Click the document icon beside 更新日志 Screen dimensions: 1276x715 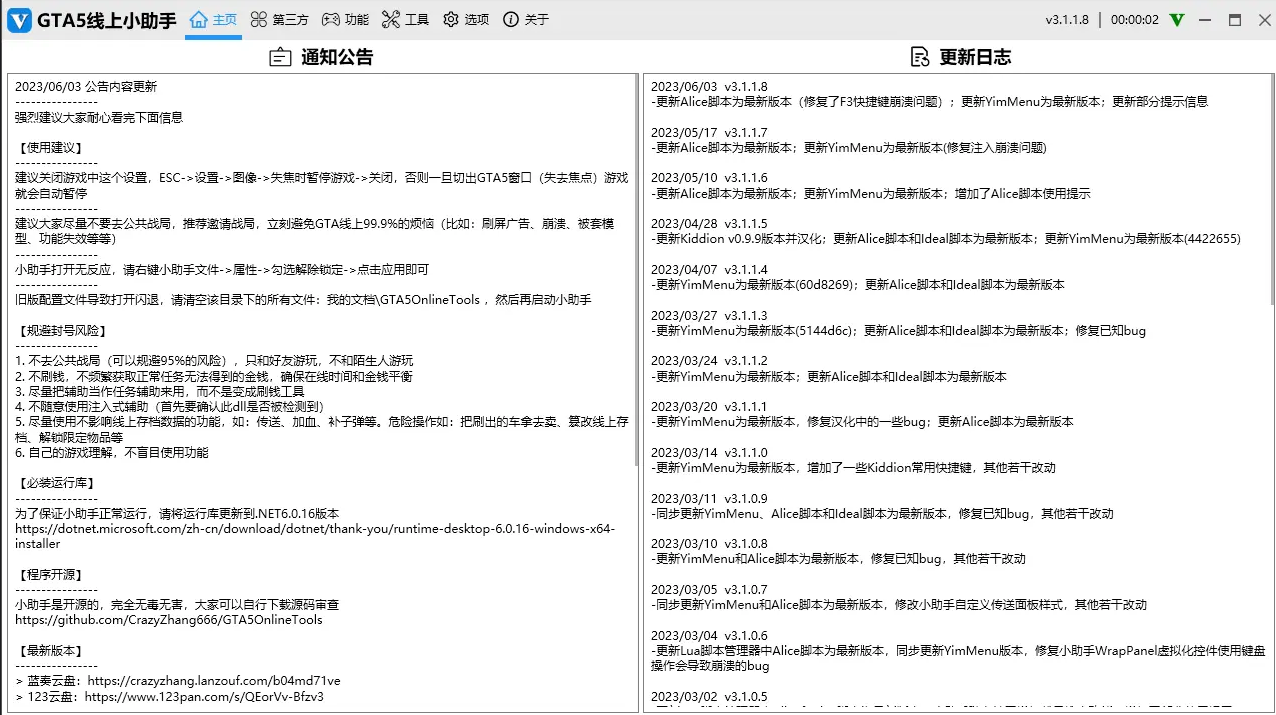click(919, 56)
